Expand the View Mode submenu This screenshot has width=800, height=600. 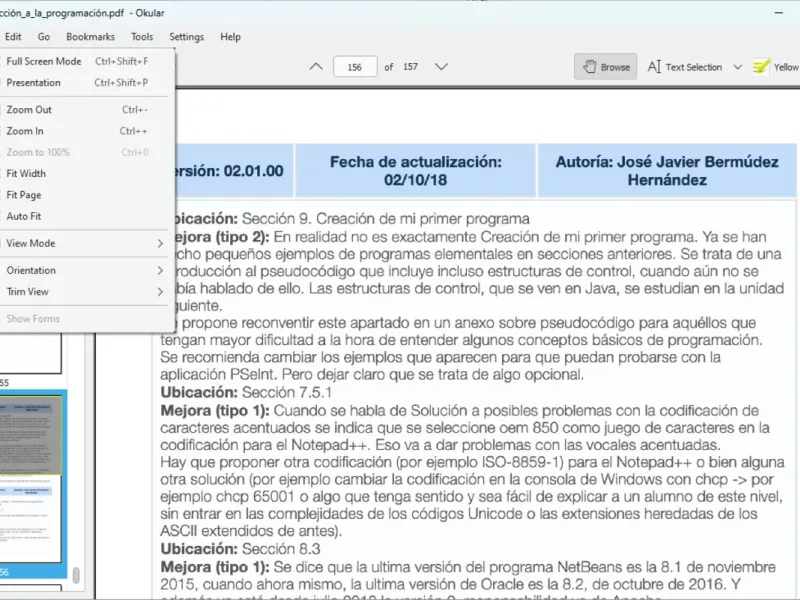coord(84,243)
